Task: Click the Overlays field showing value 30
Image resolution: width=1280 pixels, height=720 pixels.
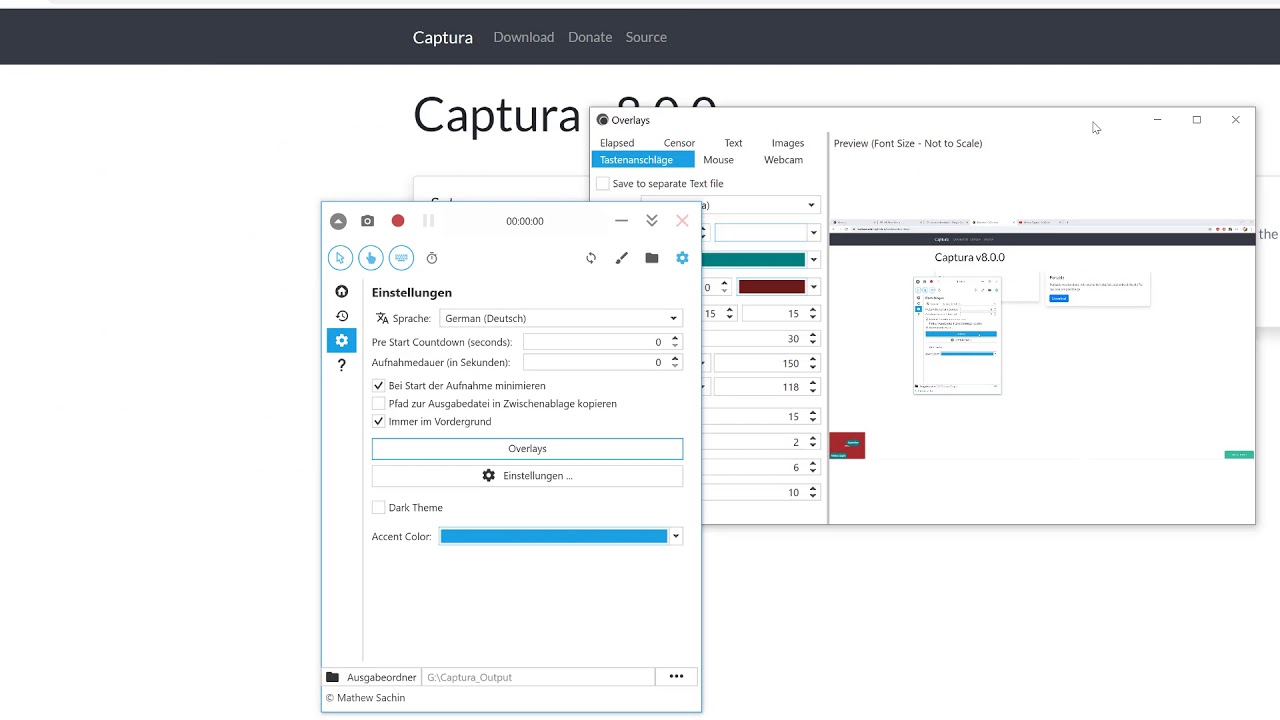Action: (761, 339)
